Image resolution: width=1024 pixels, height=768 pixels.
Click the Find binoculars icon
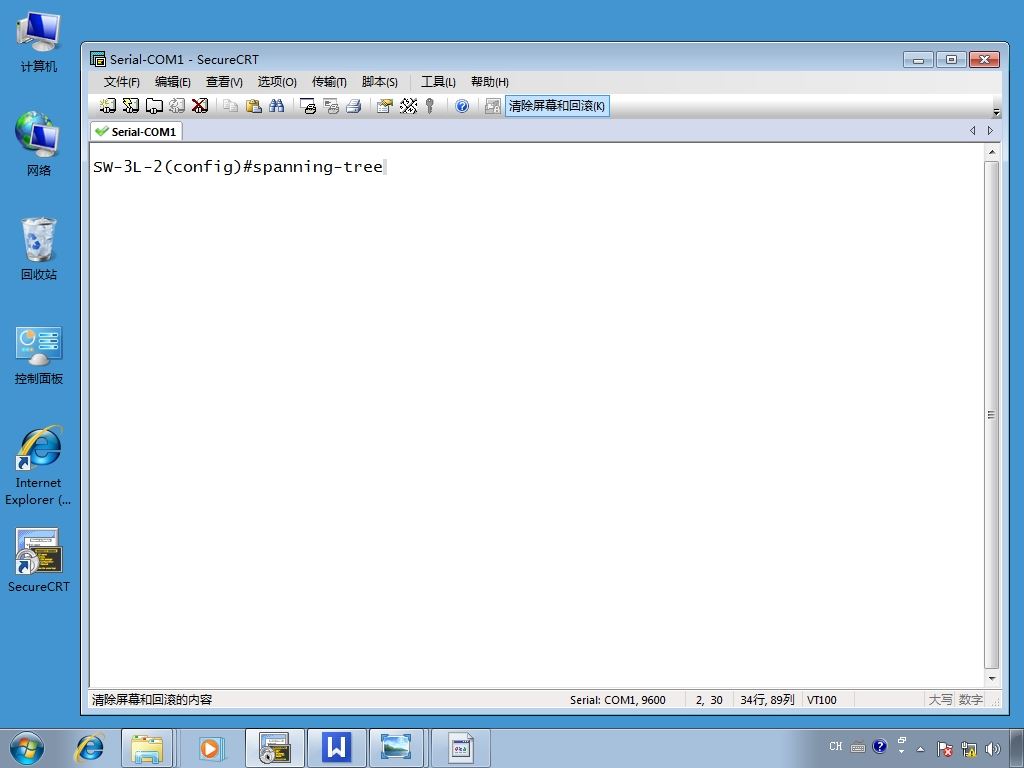point(276,106)
